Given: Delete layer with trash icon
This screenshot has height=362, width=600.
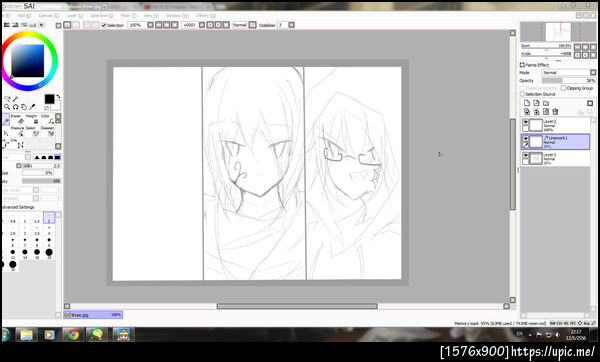Looking at the screenshot, I should click(x=555, y=112).
